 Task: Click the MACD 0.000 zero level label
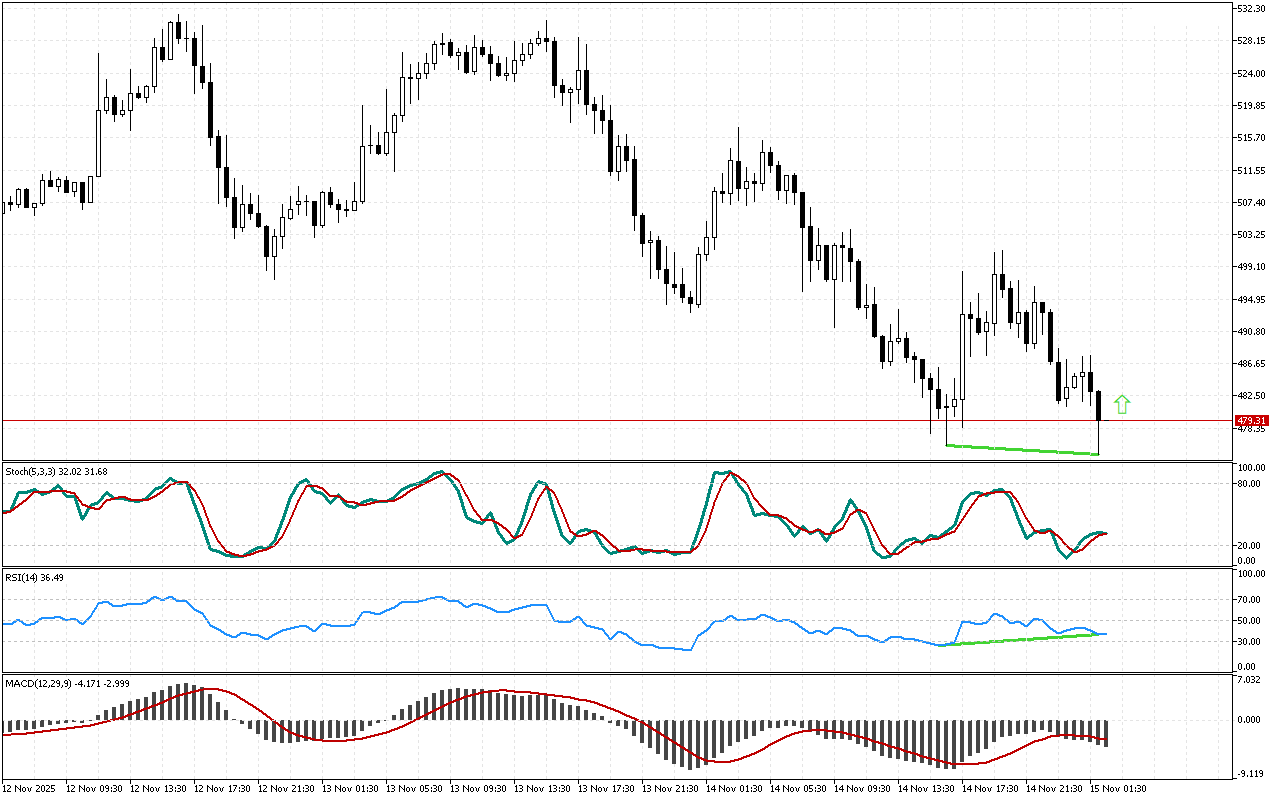pyautogui.click(x=1249, y=720)
